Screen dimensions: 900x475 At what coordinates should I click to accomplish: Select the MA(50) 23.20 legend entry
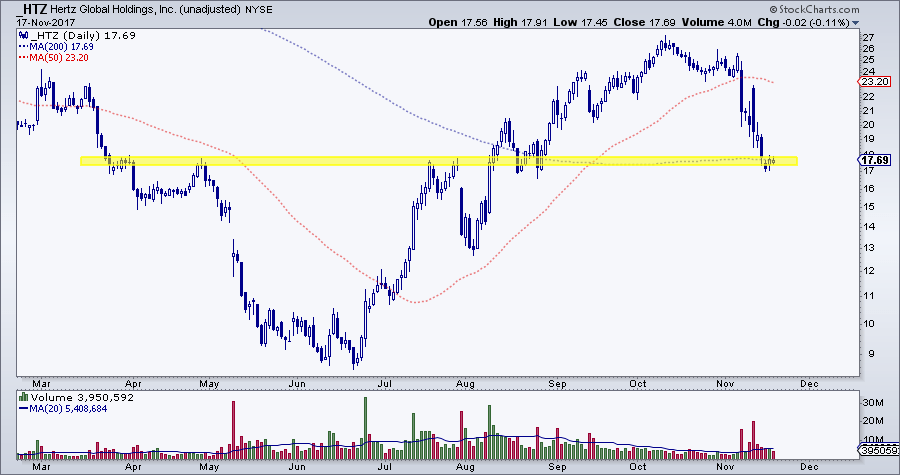pos(52,59)
